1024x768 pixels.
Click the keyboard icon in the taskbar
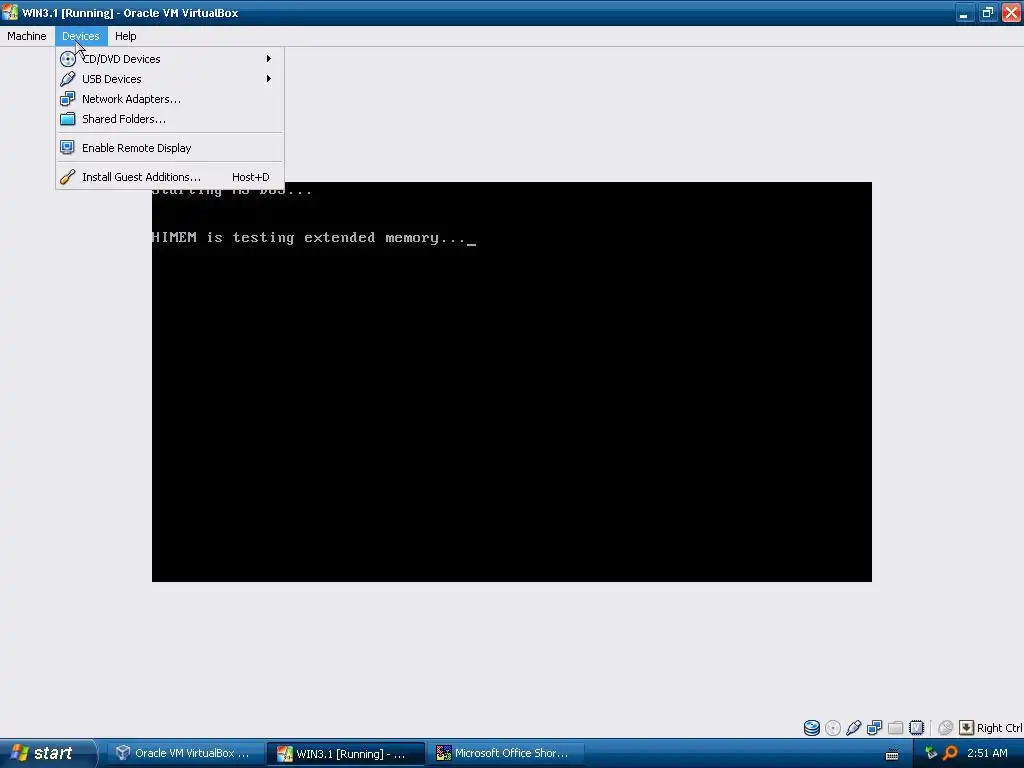tap(892, 754)
